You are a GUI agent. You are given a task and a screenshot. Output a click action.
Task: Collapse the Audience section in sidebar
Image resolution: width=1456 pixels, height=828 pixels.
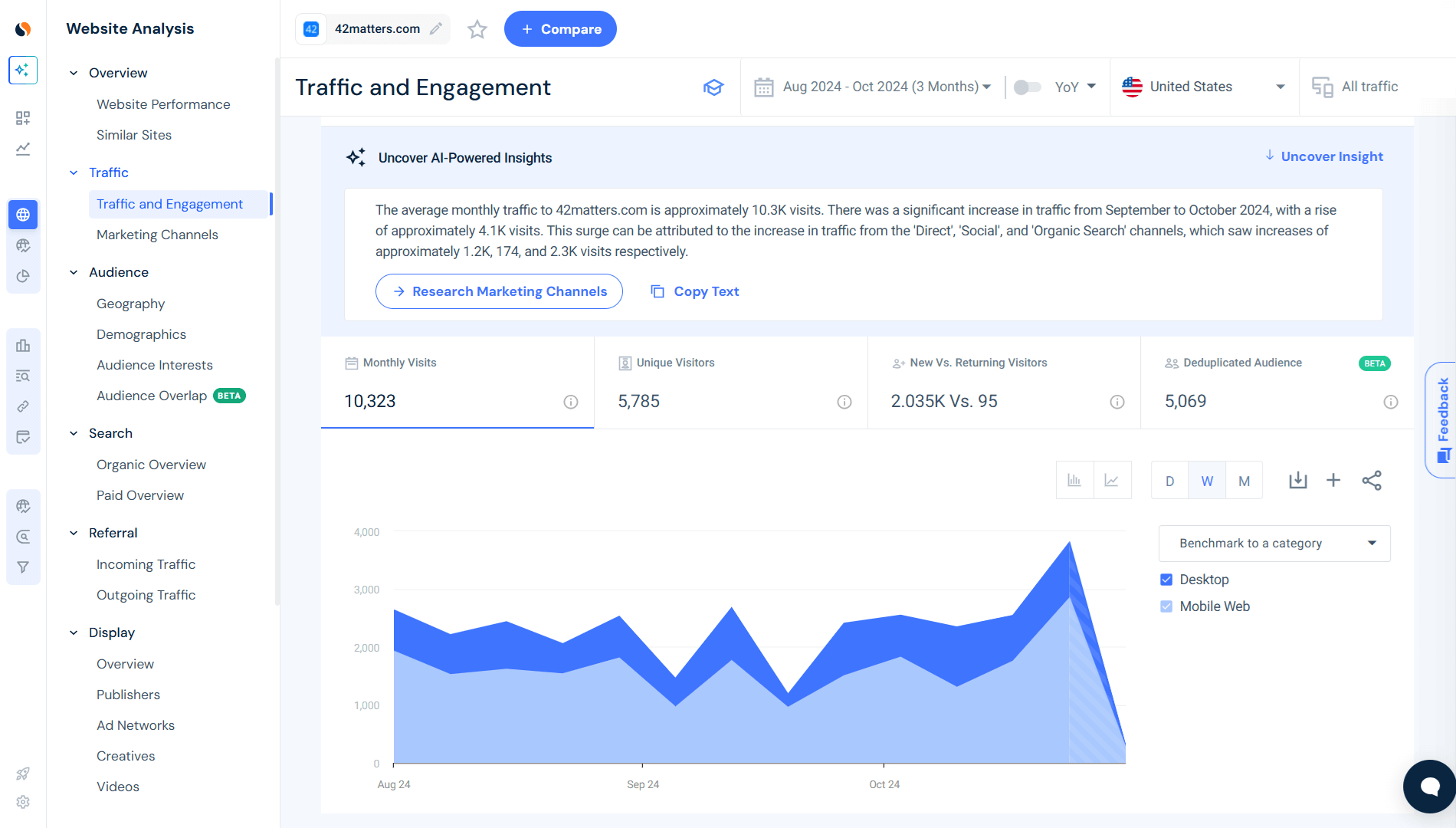coord(74,272)
